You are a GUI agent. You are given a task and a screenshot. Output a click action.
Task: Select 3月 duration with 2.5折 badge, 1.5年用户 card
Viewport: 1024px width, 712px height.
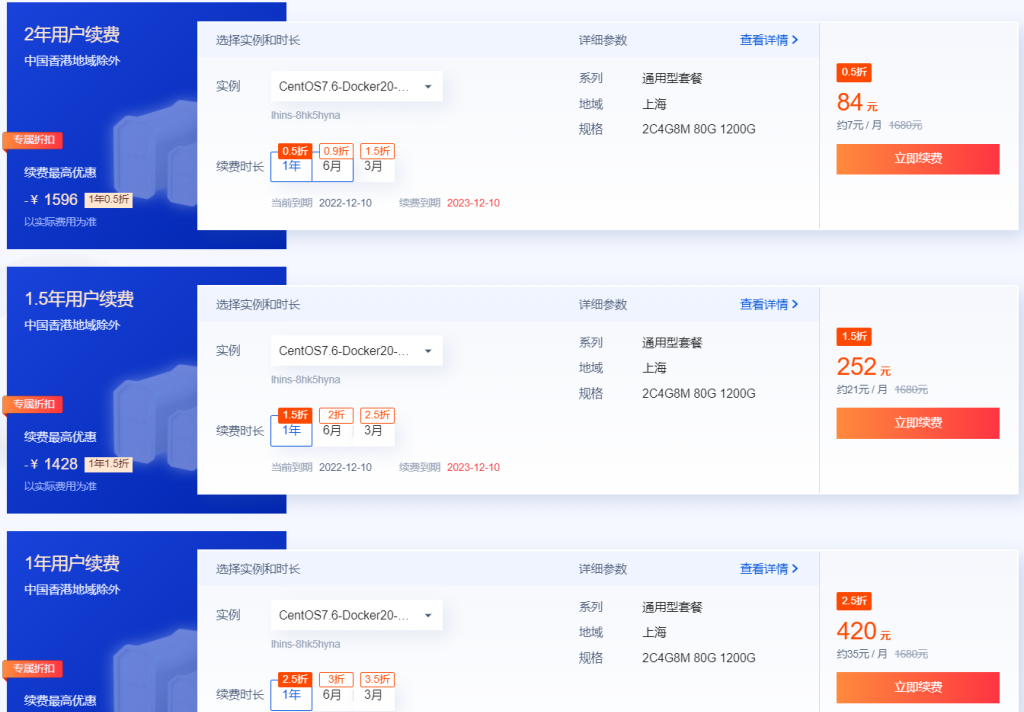(x=374, y=430)
